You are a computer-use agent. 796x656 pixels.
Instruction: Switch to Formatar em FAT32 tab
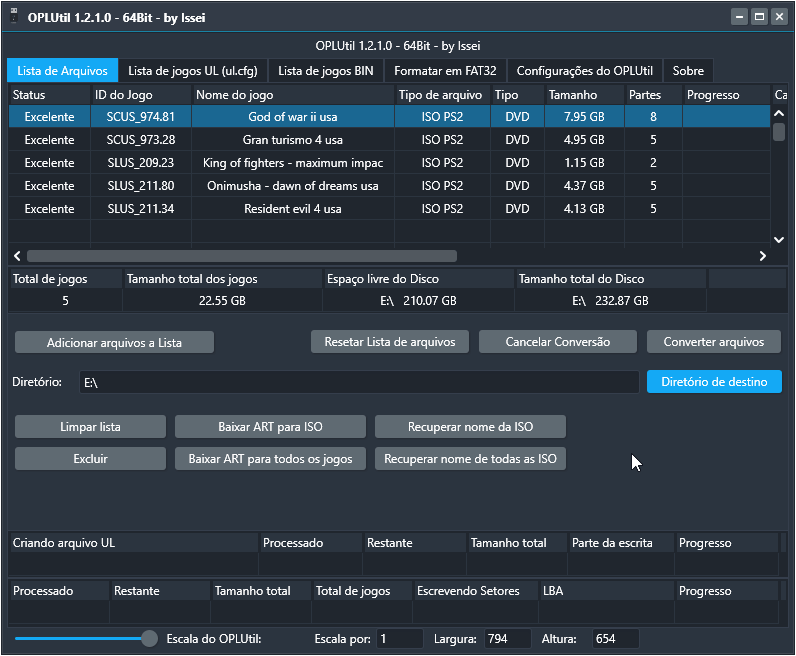coord(447,71)
